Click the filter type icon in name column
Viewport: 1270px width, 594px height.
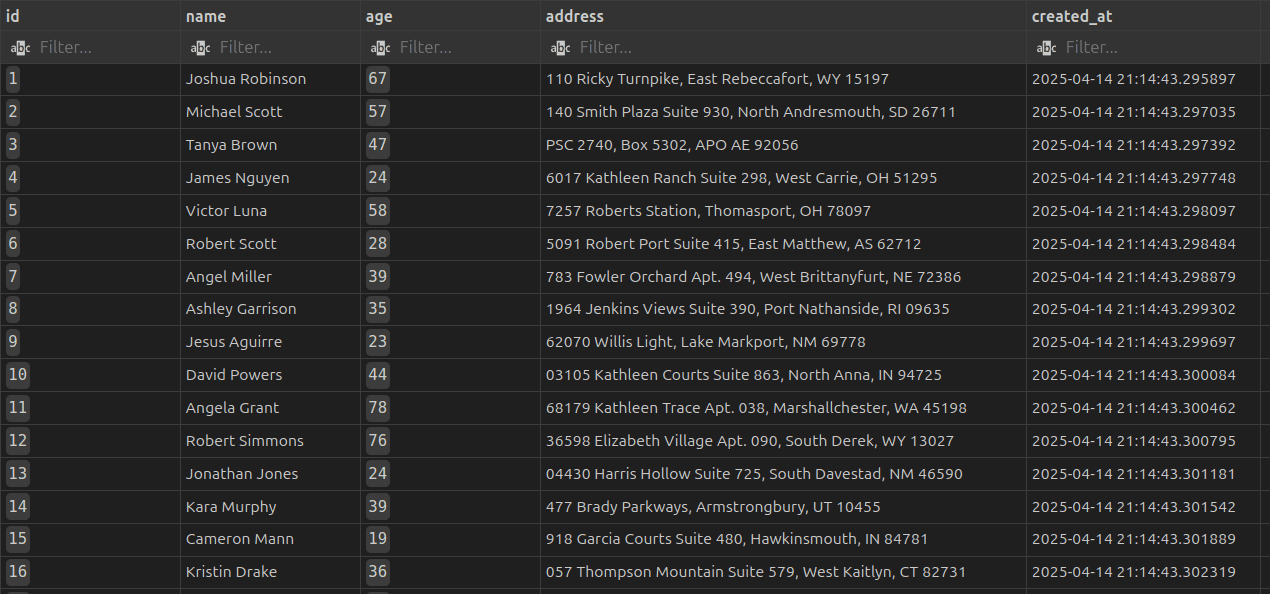[200, 48]
